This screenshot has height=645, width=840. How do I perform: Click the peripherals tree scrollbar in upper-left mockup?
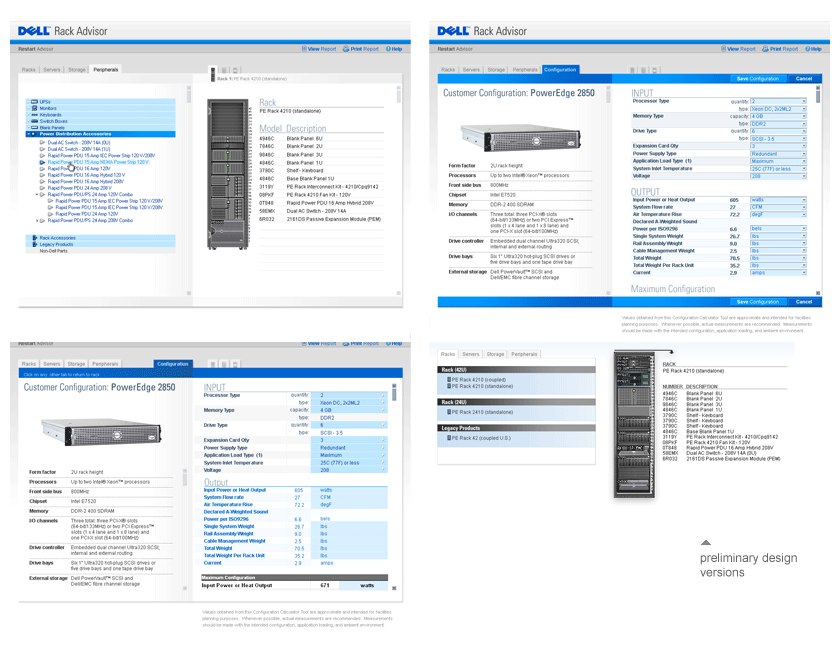189,190
